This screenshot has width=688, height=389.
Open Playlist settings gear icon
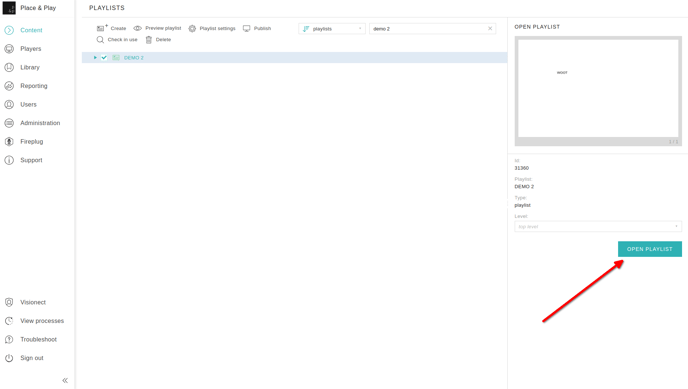point(192,28)
